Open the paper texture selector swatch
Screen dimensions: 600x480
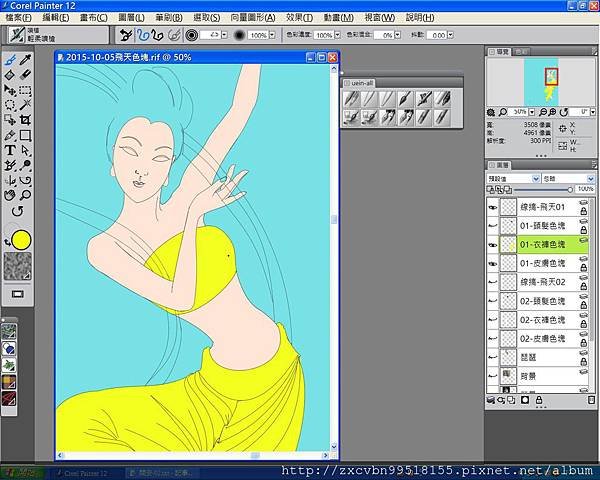[17, 266]
